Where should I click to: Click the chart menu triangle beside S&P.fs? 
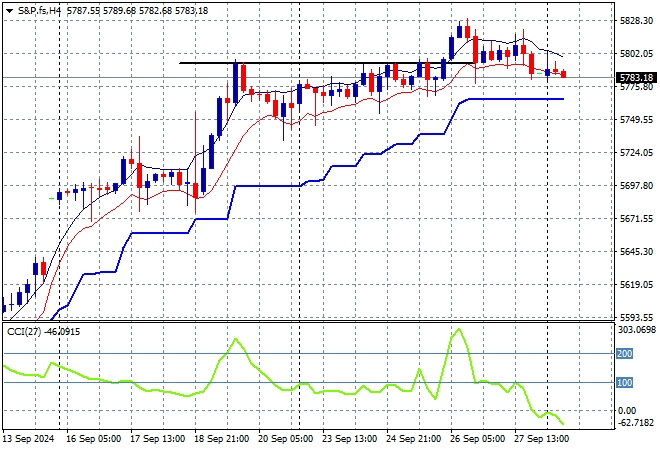[9, 11]
